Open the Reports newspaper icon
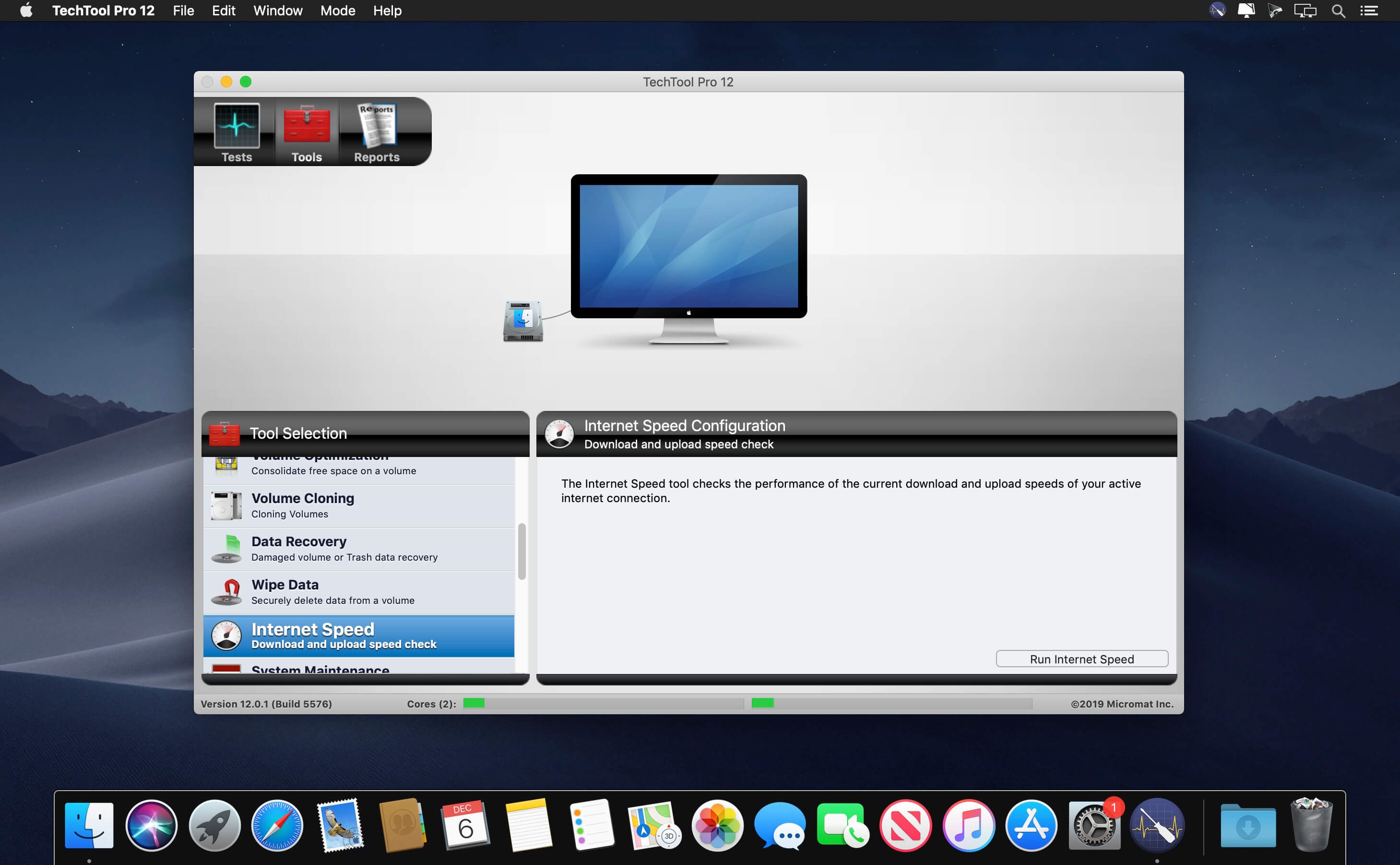Image resolution: width=1400 pixels, height=865 pixels. tap(377, 124)
